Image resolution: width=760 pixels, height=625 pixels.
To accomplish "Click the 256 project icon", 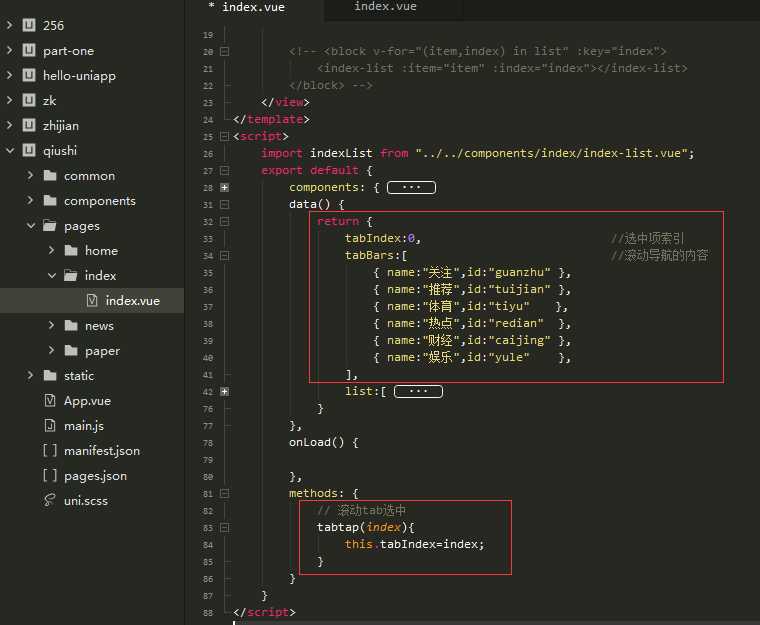I will click(x=29, y=25).
